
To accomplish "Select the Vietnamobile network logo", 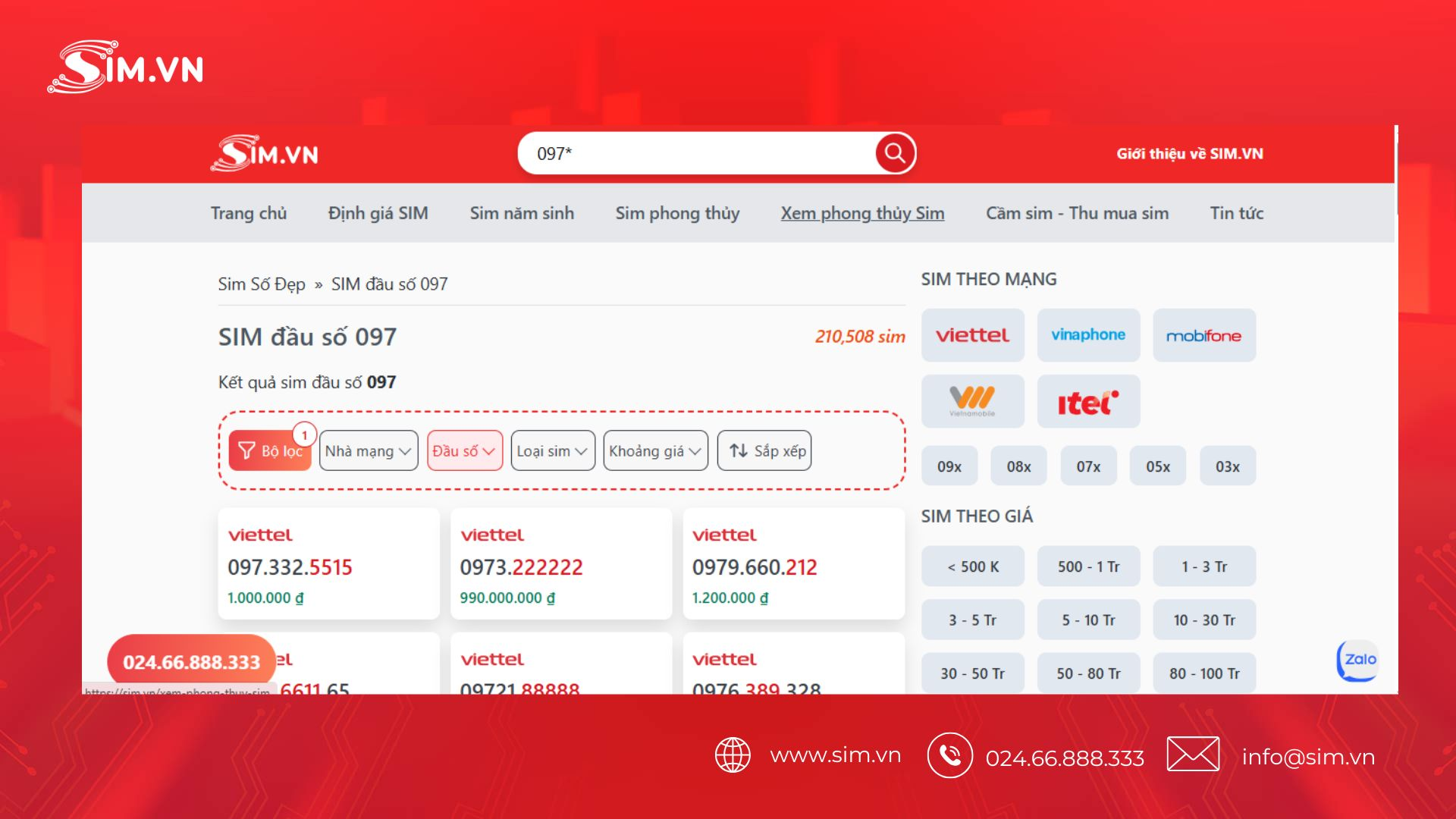I will pos(973,401).
